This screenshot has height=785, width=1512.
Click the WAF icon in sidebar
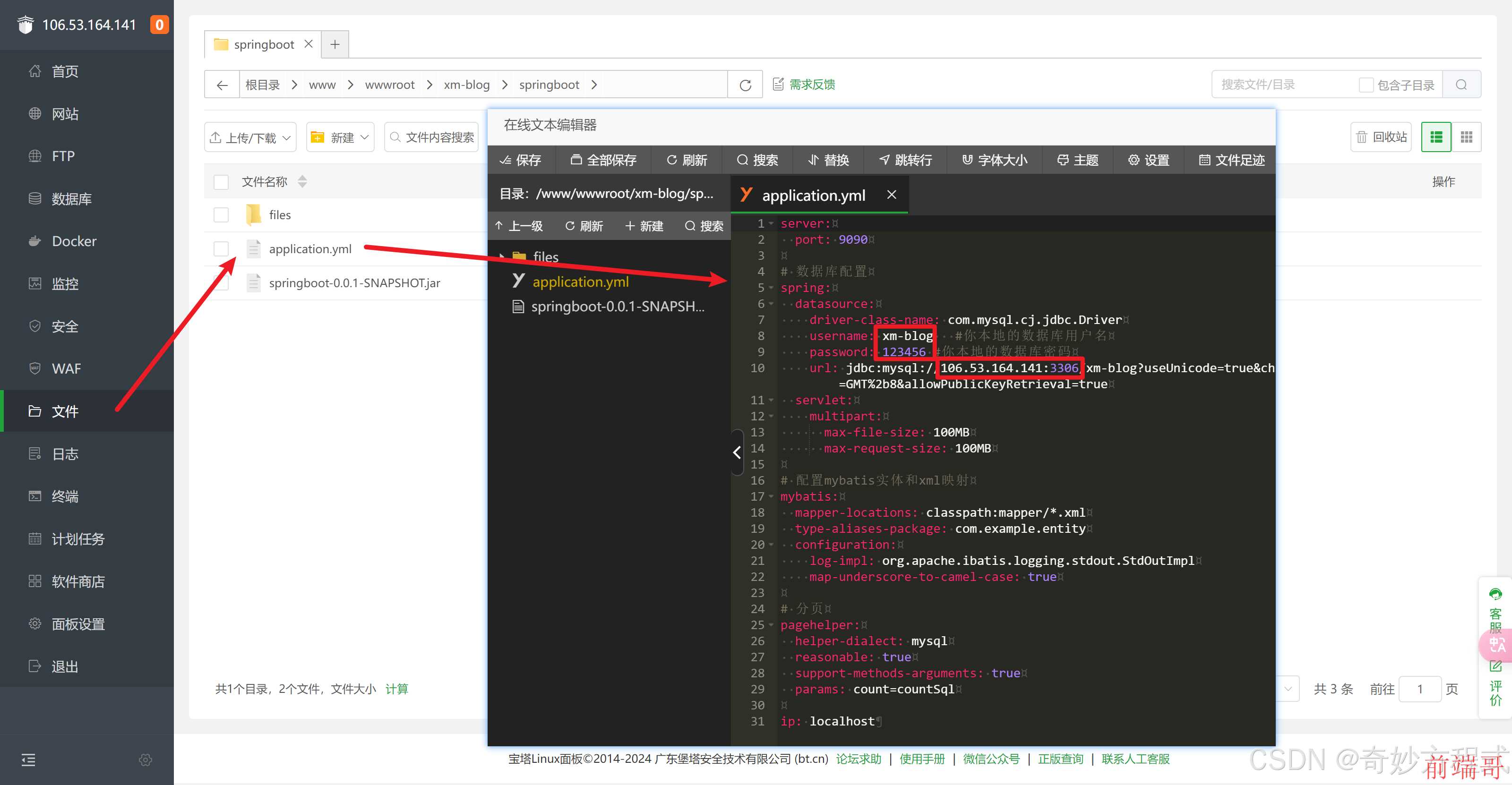pos(34,368)
